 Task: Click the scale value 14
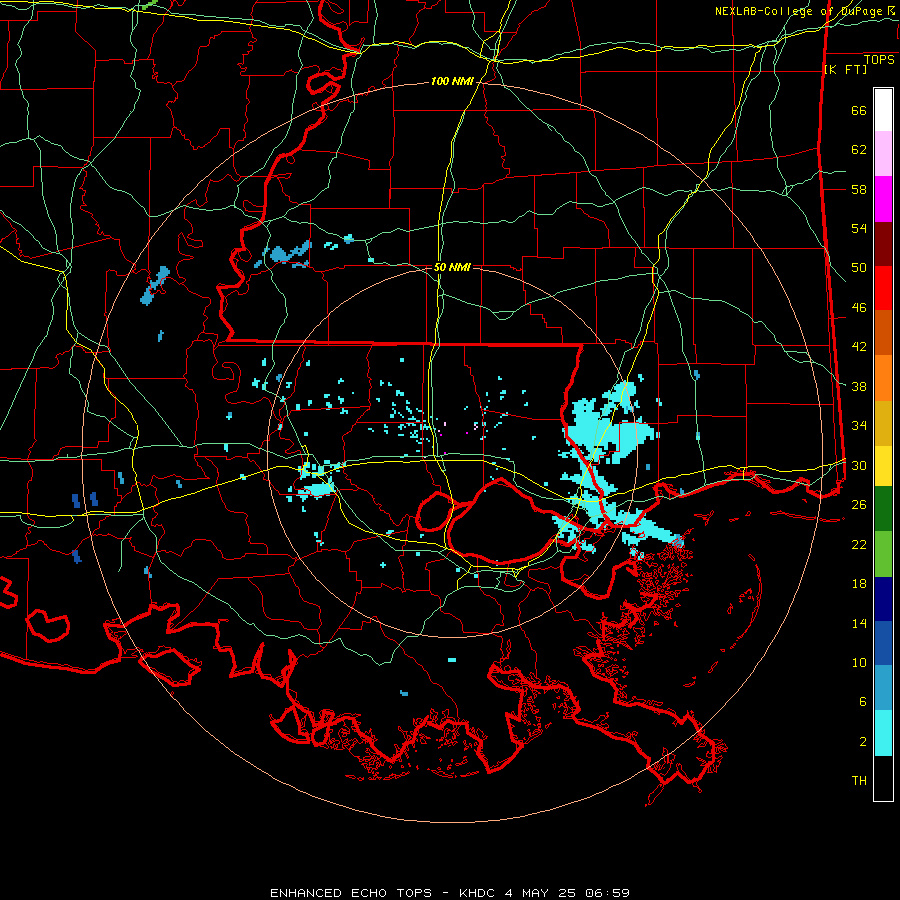[859, 623]
